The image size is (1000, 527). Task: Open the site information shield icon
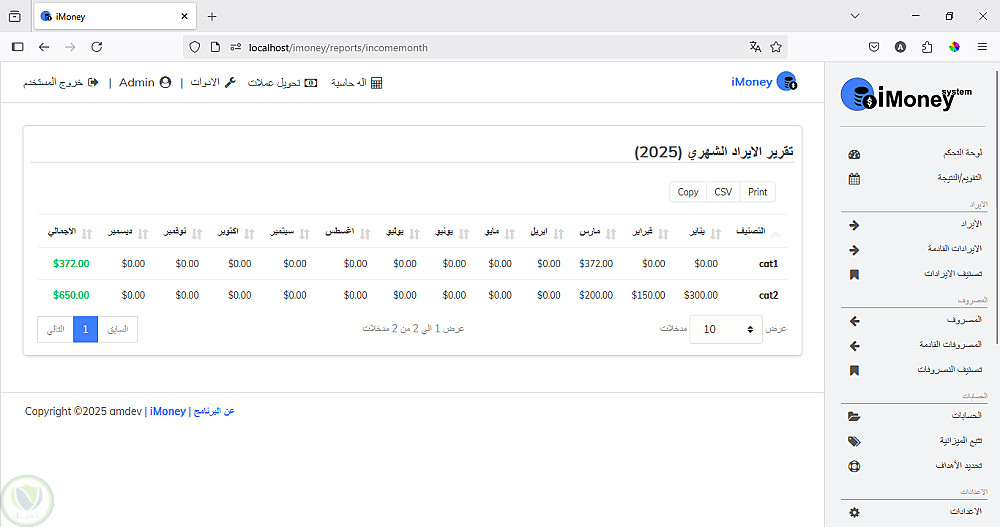pos(195,47)
